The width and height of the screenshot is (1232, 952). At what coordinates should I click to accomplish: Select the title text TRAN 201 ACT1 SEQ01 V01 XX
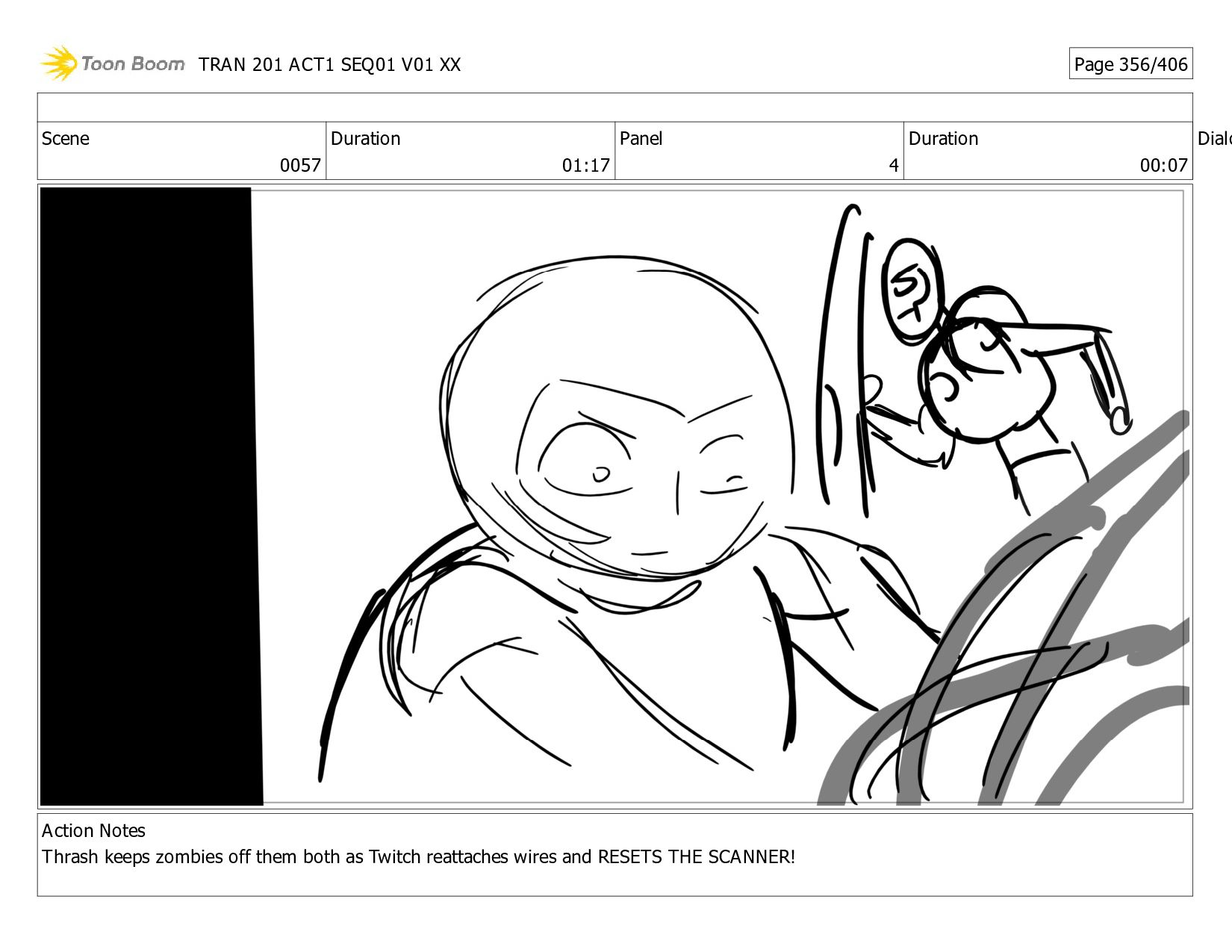pos(329,65)
